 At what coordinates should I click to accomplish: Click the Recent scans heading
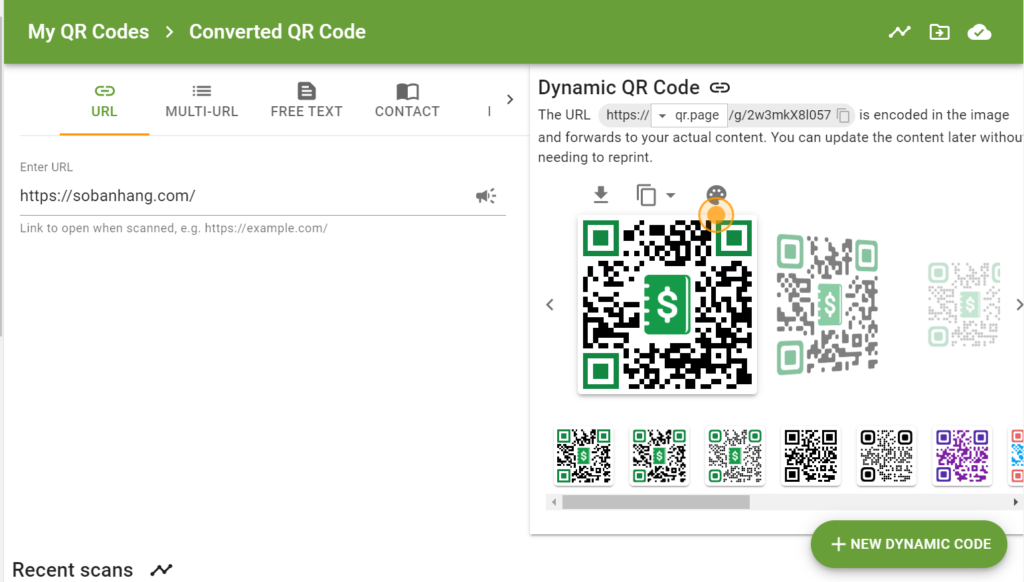(72, 570)
